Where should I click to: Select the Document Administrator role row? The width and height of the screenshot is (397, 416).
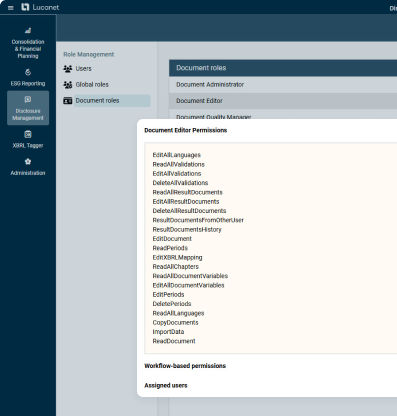pyautogui.click(x=283, y=85)
